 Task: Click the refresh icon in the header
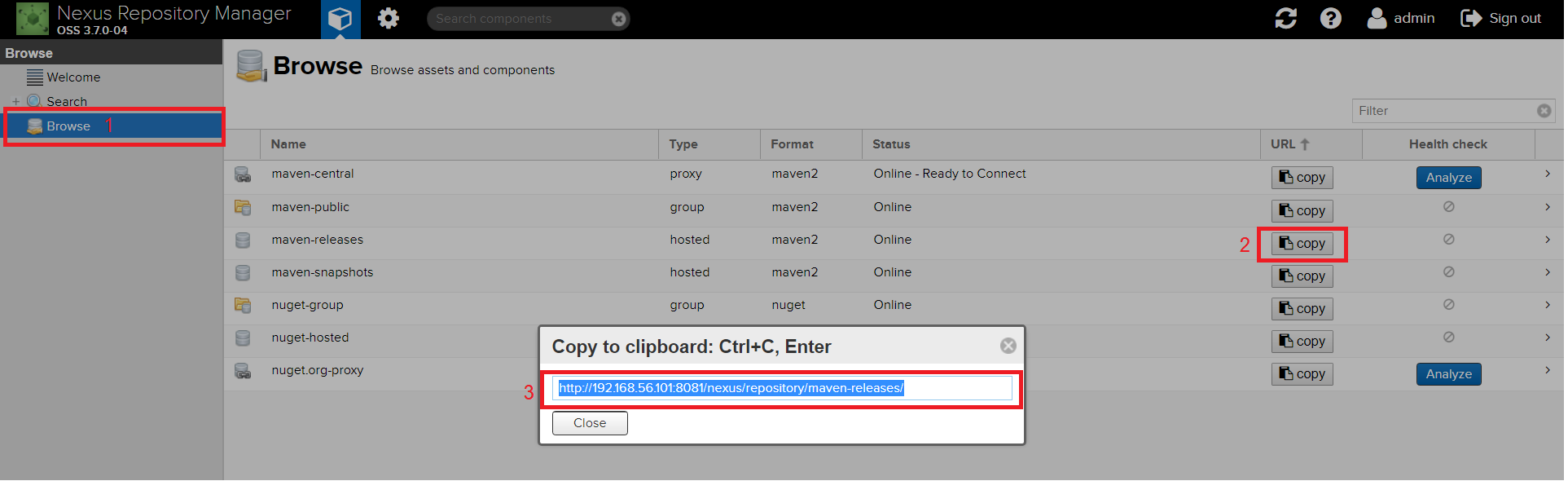(x=1285, y=18)
